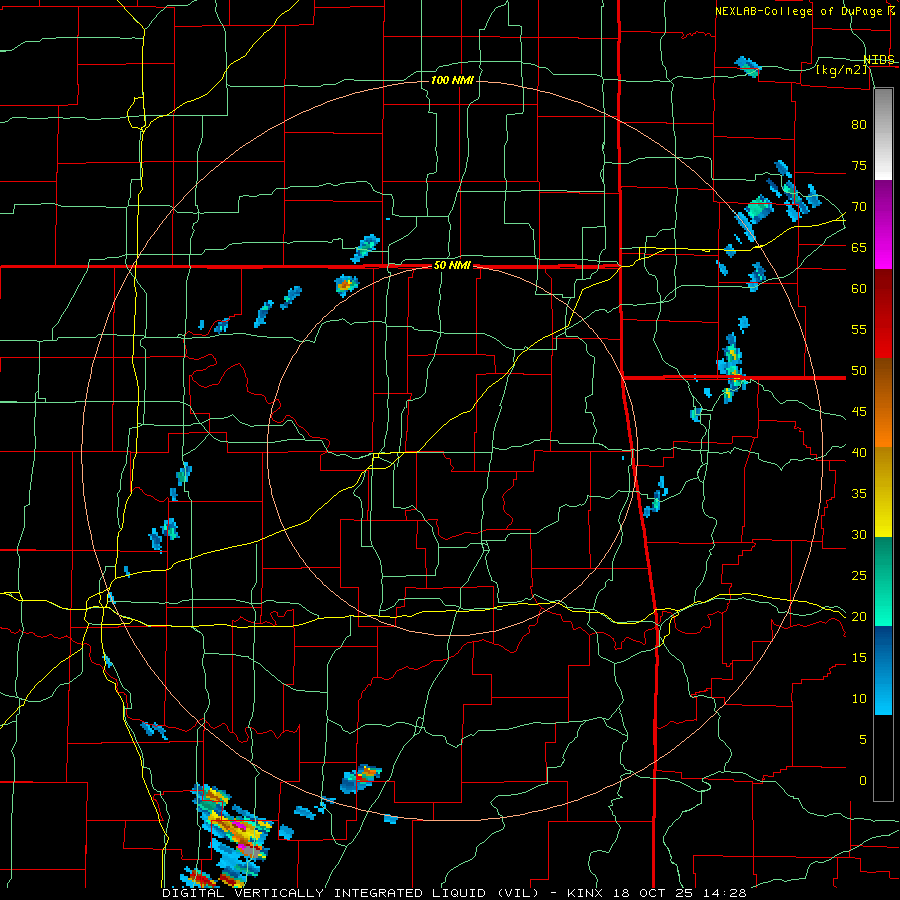The width and height of the screenshot is (900, 900).
Task: Click the 35 value on the VIL scale
Action: [859, 494]
